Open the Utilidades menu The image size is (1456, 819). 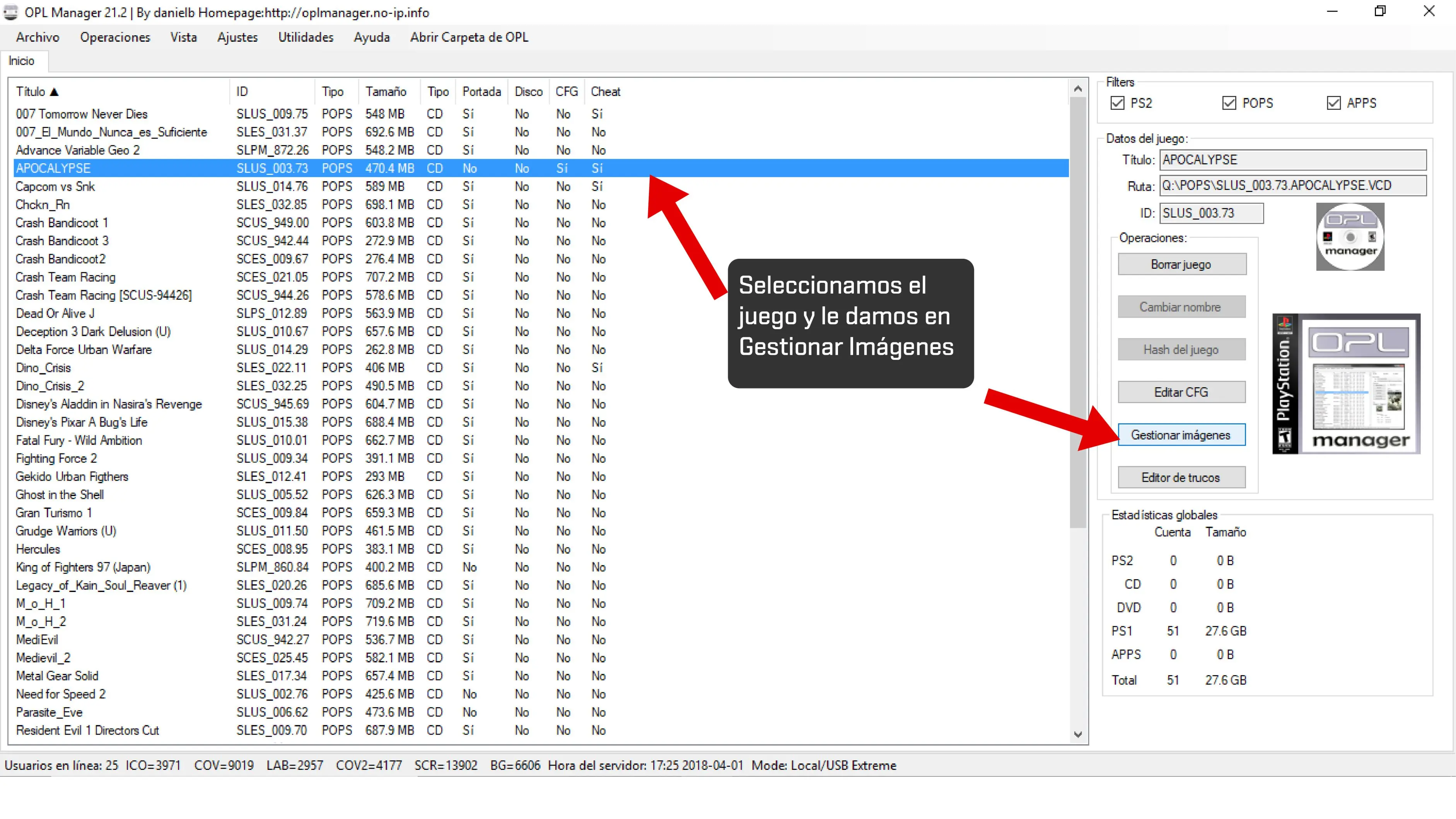point(306,37)
